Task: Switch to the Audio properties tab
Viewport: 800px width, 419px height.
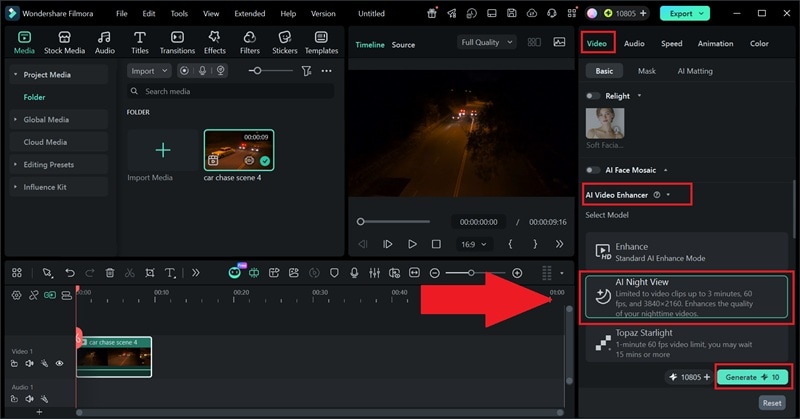Action: 634,43
